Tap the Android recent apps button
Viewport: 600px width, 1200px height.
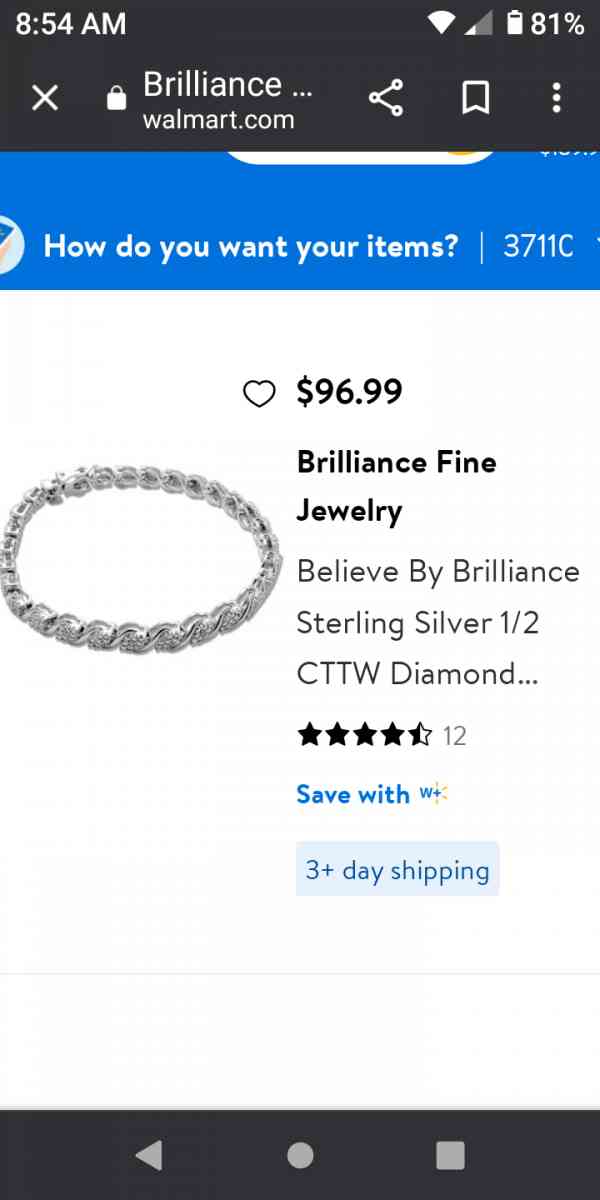pos(449,1155)
